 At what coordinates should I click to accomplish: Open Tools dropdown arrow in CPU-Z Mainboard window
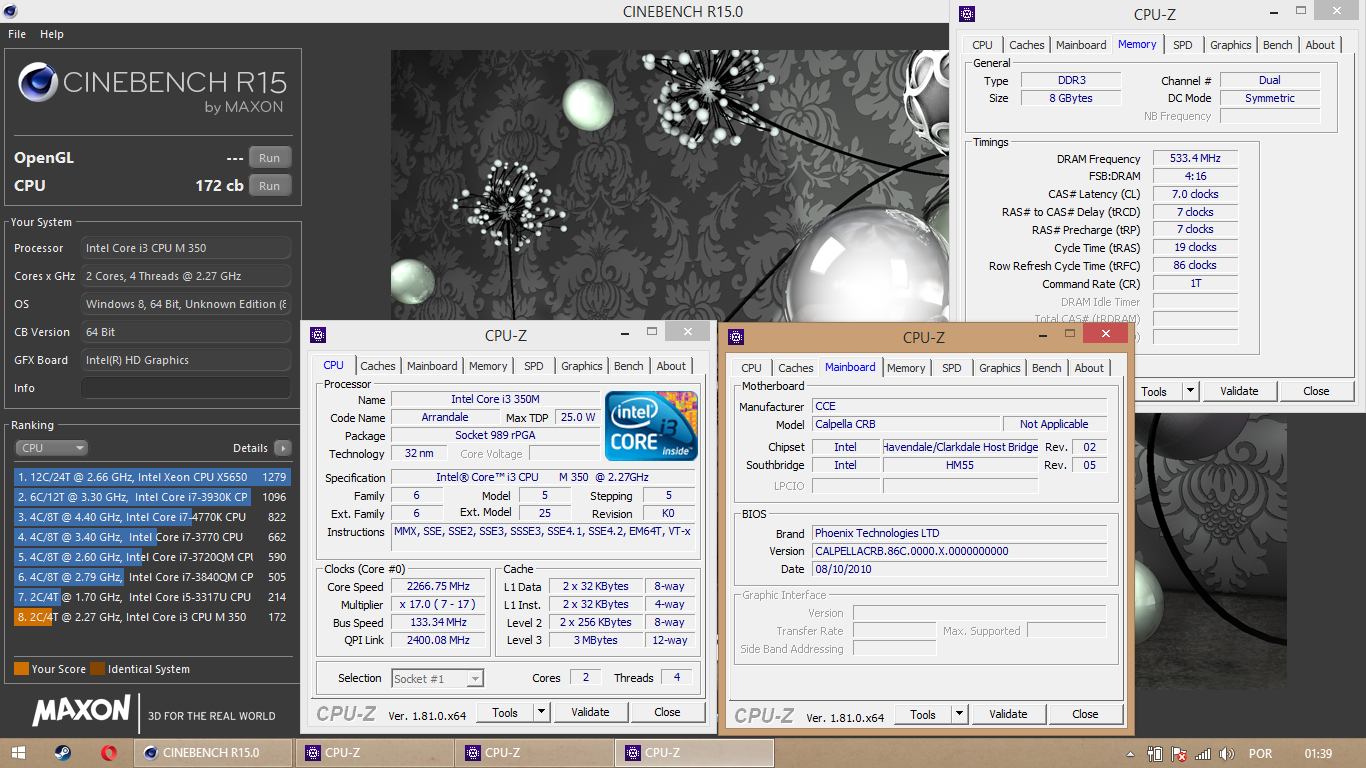(x=959, y=714)
